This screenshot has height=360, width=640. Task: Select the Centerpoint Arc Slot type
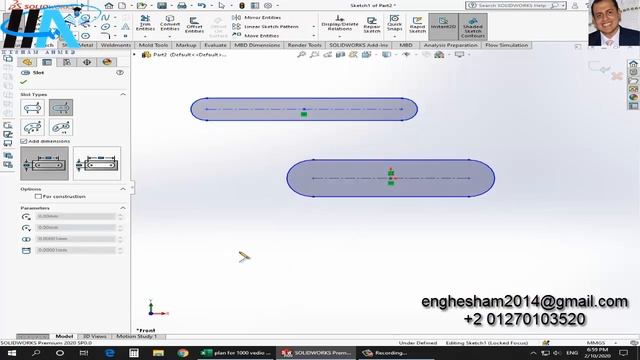pyautogui.click(x=61, y=127)
